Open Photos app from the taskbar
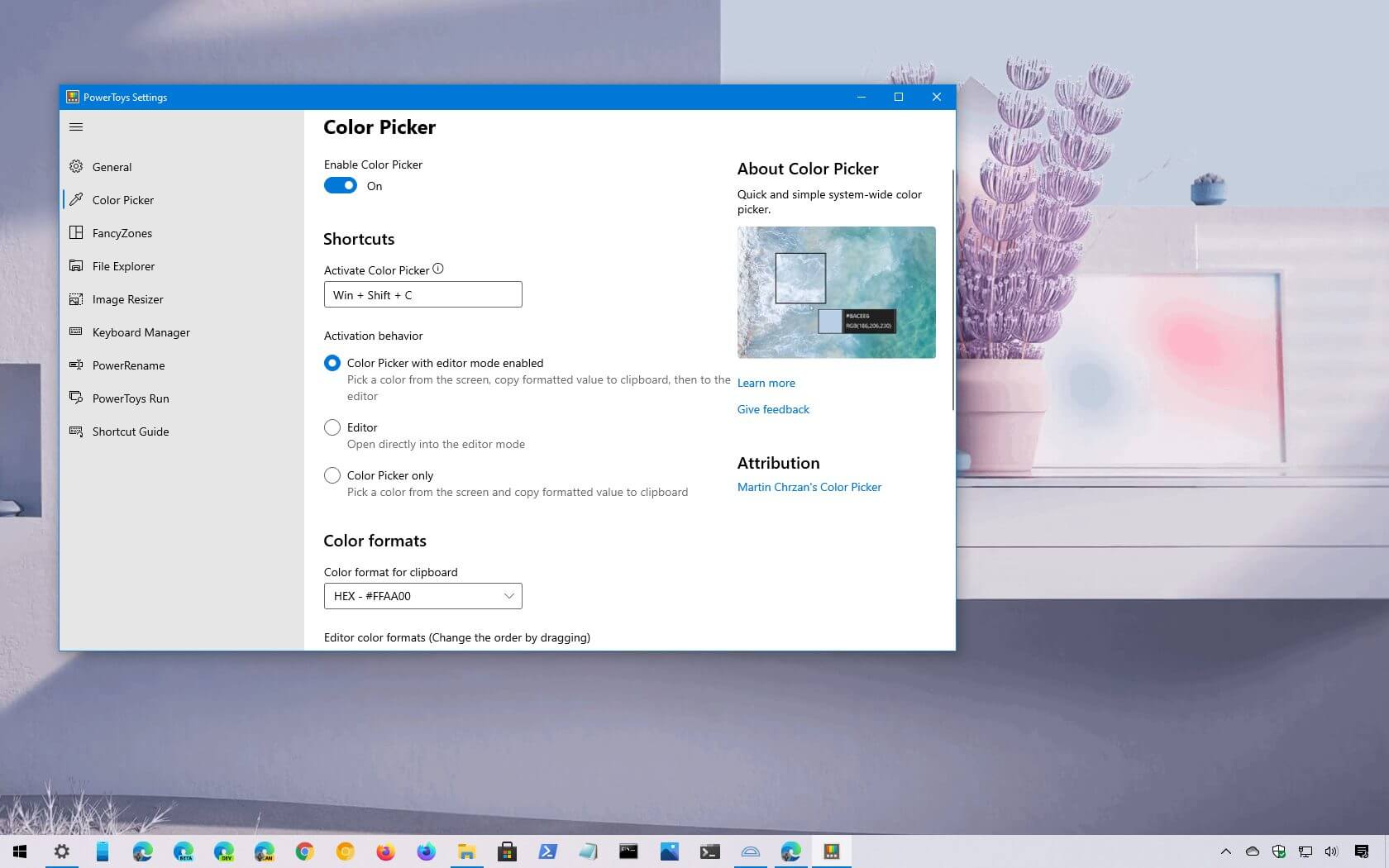The width and height of the screenshot is (1389, 868). [669, 851]
